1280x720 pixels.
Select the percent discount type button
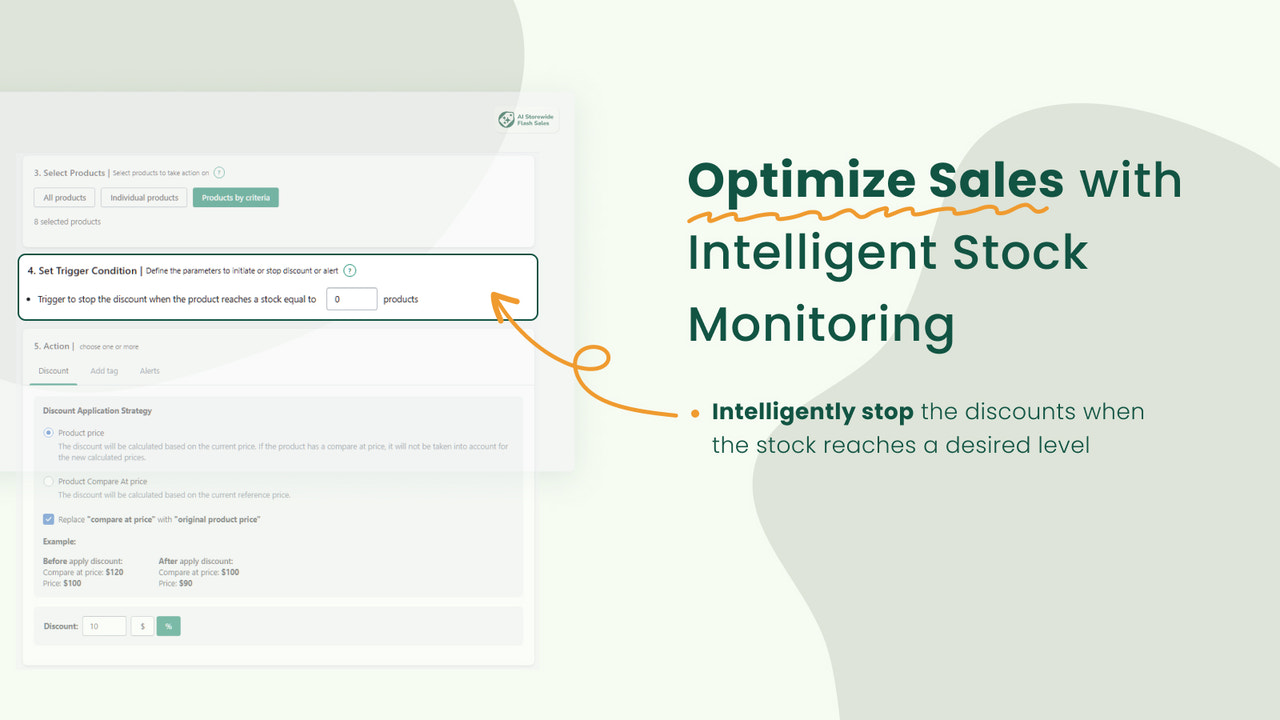(168, 626)
